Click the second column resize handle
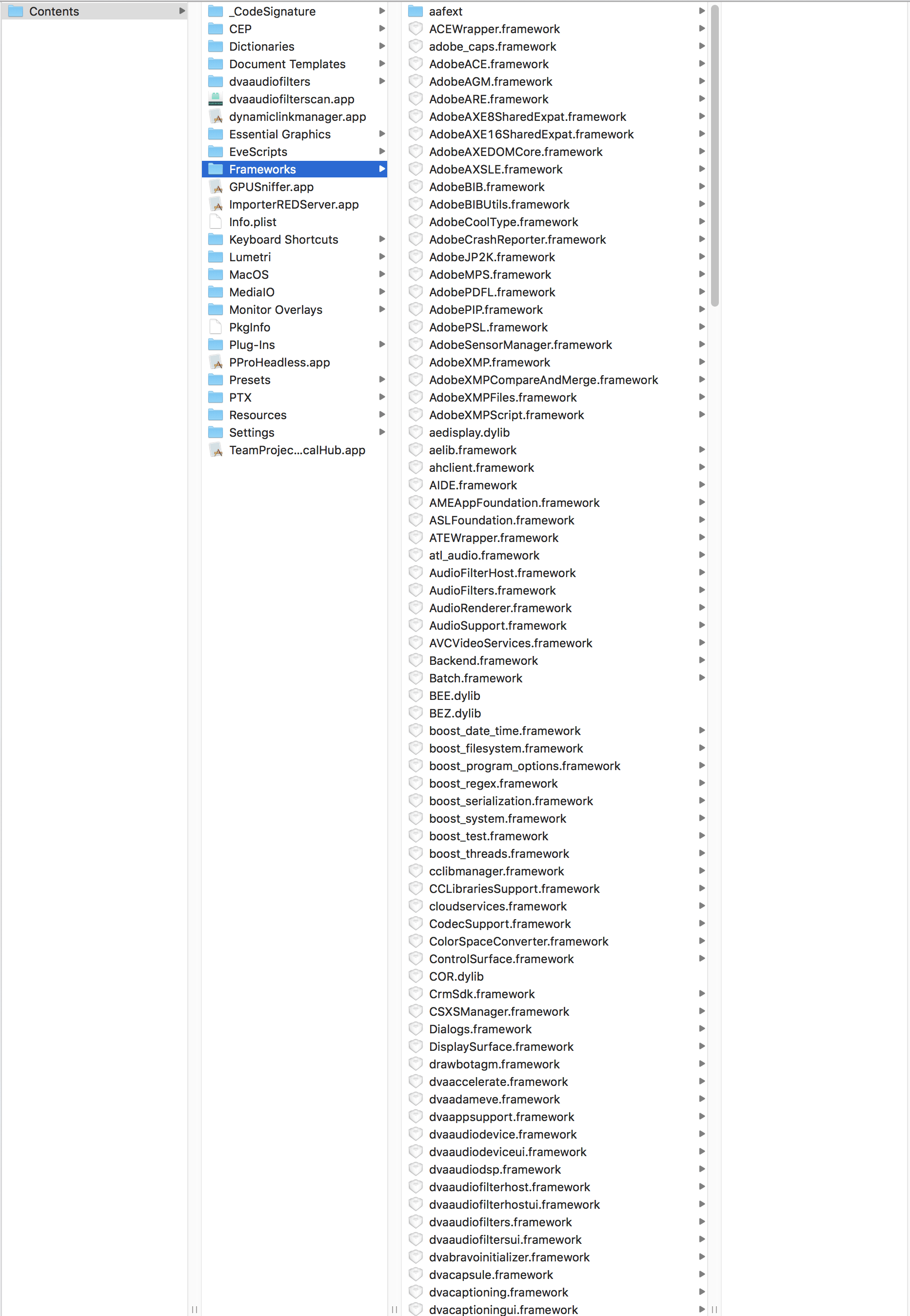Screen dimensions: 910x1316 tap(395, 1309)
